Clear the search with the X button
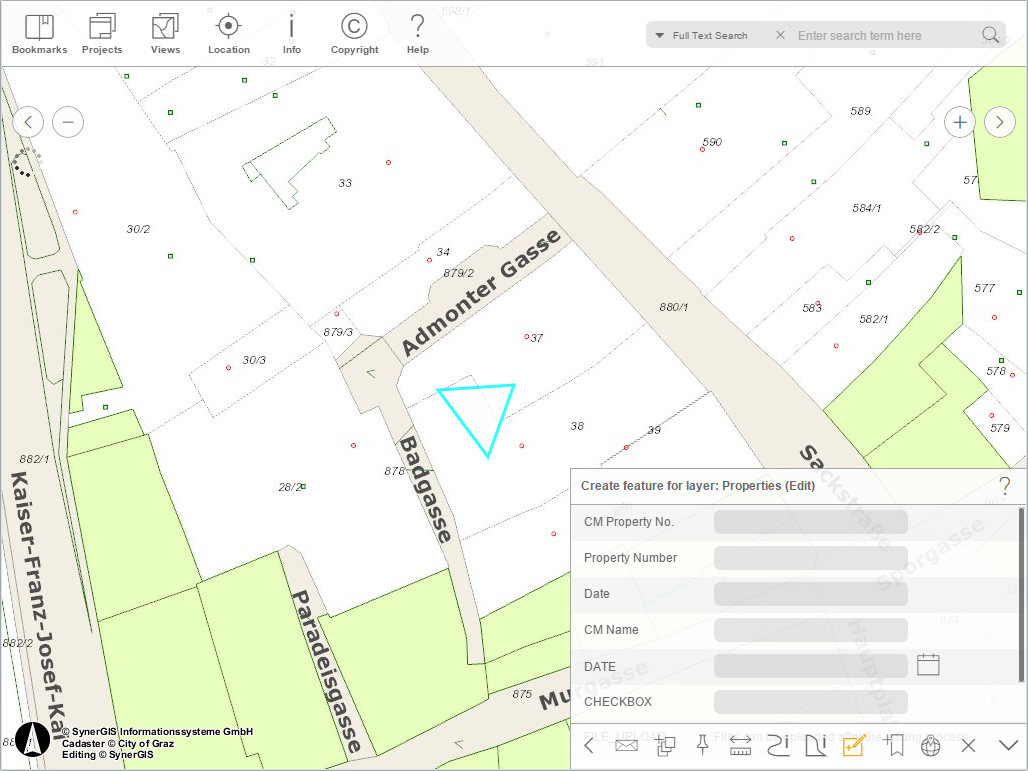This screenshot has width=1028, height=771. pos(779,34)
